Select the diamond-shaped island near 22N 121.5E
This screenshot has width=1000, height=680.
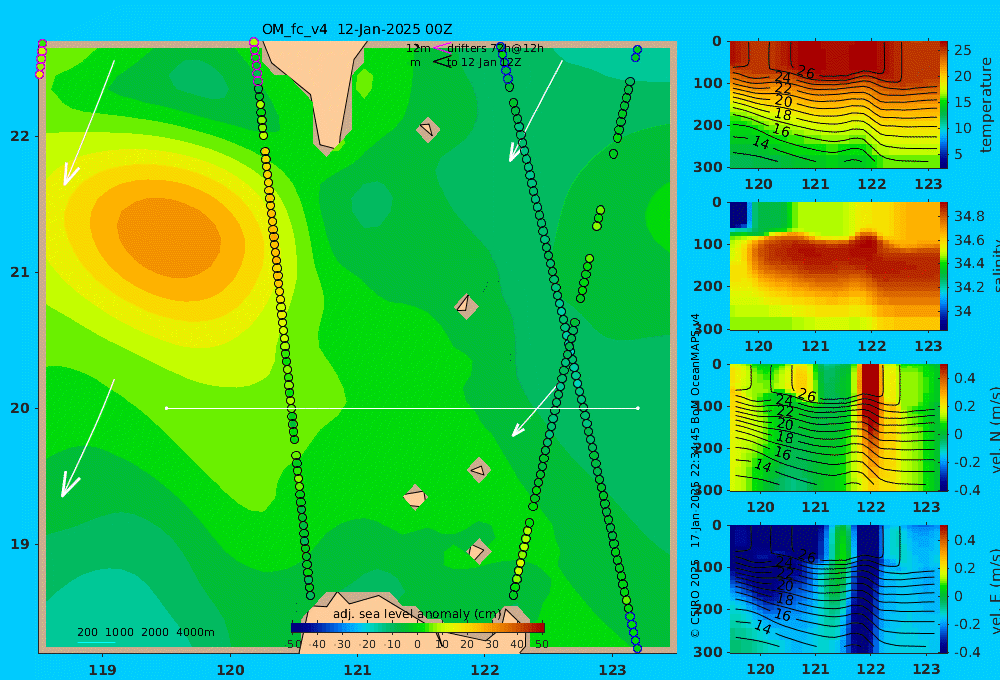click(x=428, y=129)
